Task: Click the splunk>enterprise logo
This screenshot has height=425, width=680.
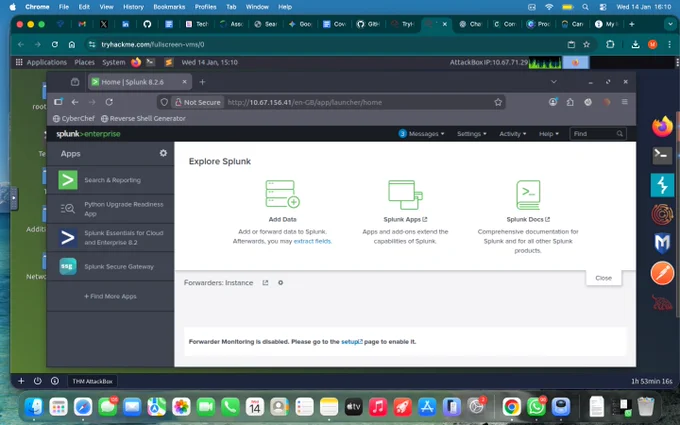Action: 88,134
